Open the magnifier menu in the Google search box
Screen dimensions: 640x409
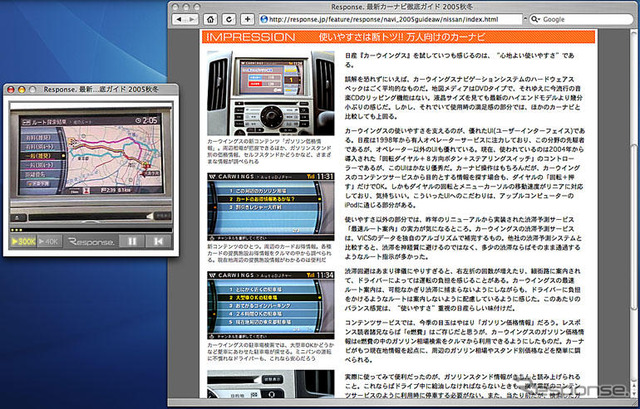tap(536, 19)
